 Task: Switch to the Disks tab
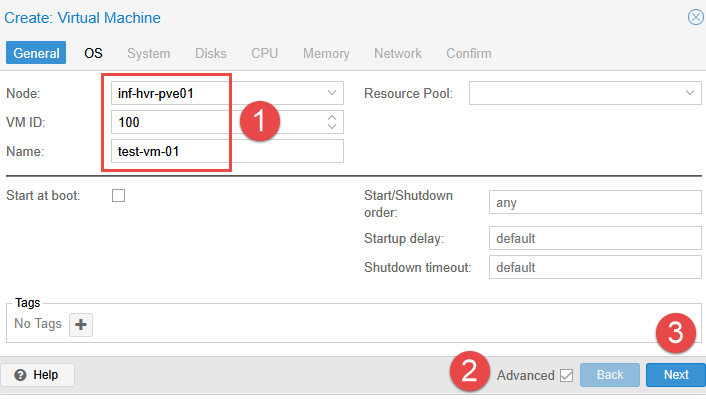(x=211, y=53)
